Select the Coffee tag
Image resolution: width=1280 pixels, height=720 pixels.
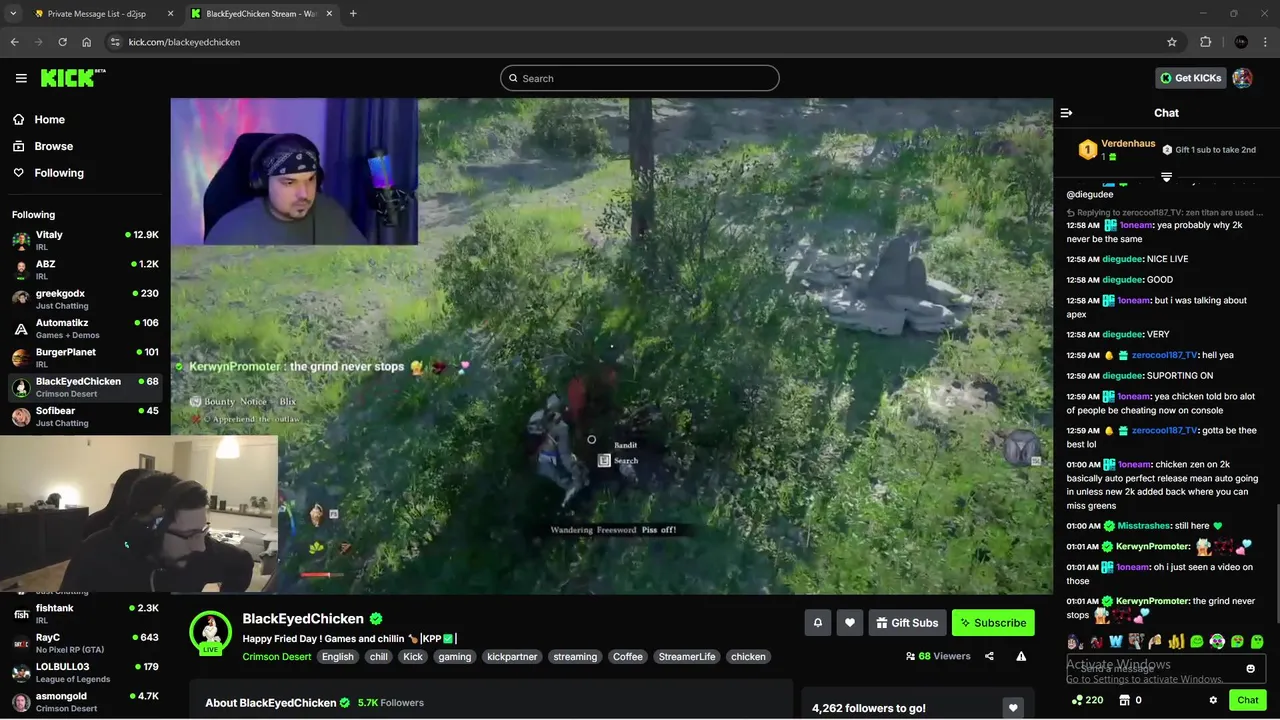[628, 657]
